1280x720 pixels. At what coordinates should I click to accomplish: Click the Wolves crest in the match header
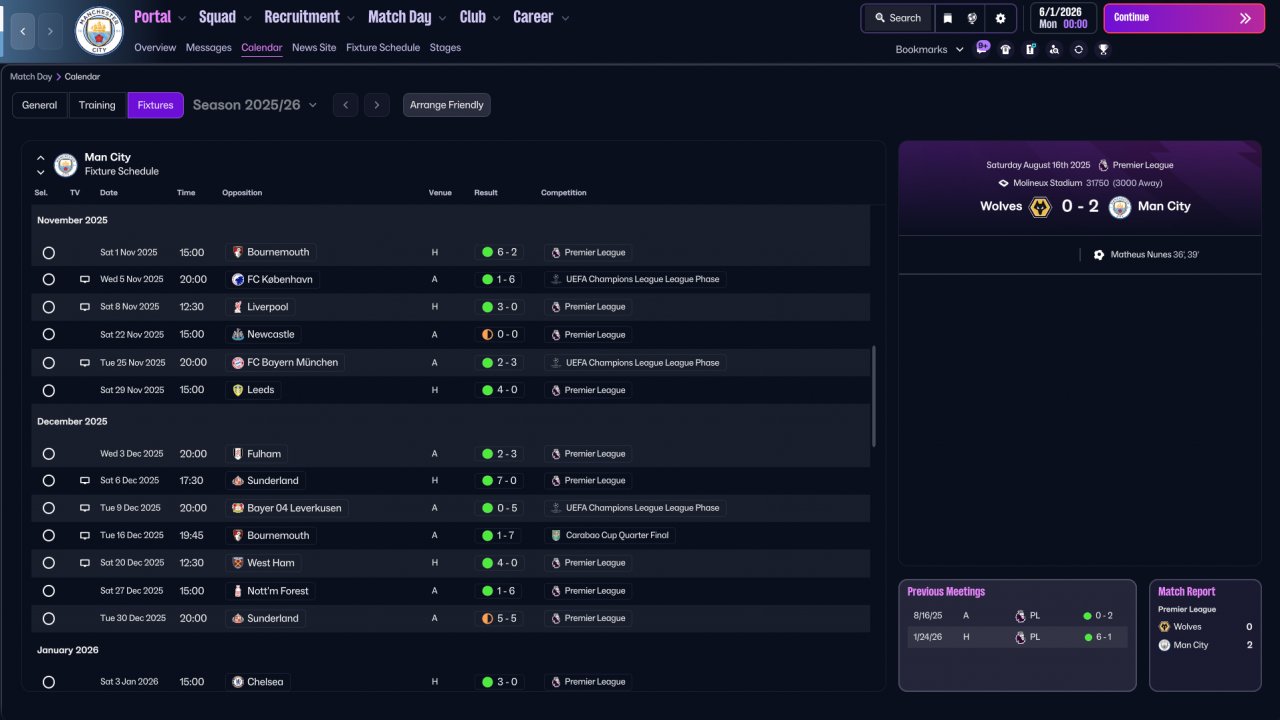pos(1040,207)
